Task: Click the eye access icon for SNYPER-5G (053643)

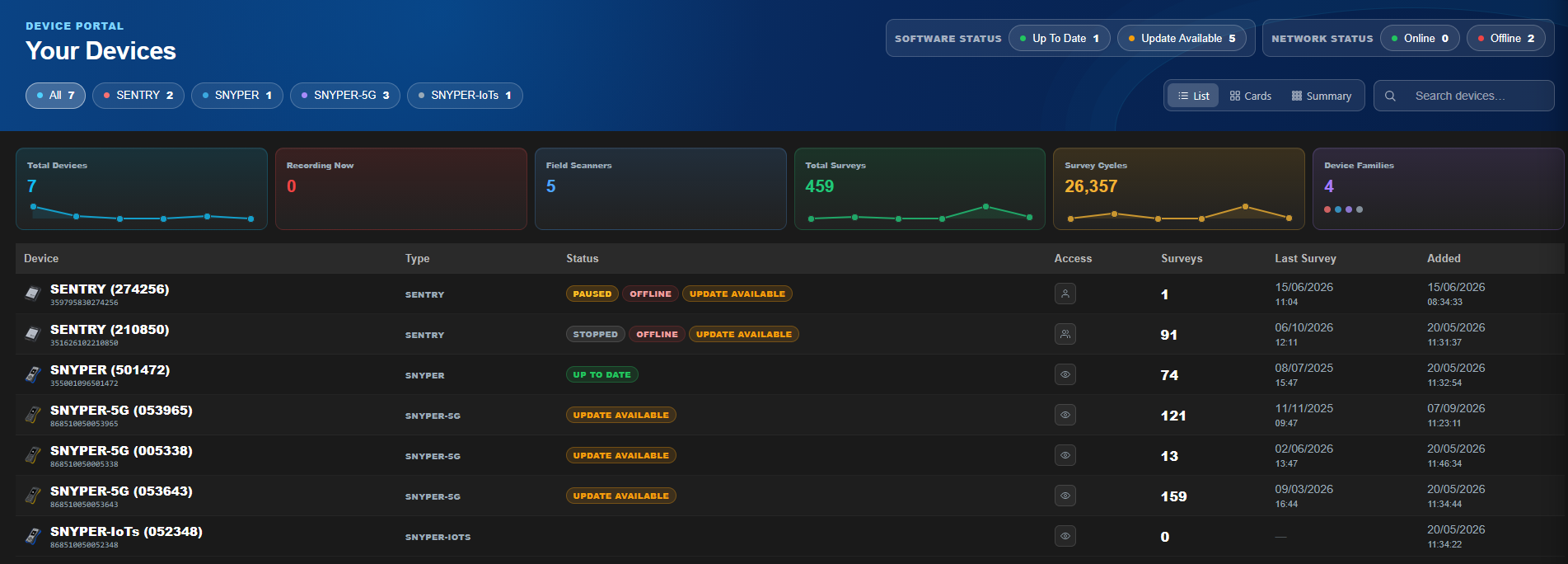Action: pyautogui.click(x=1065, y=496)
